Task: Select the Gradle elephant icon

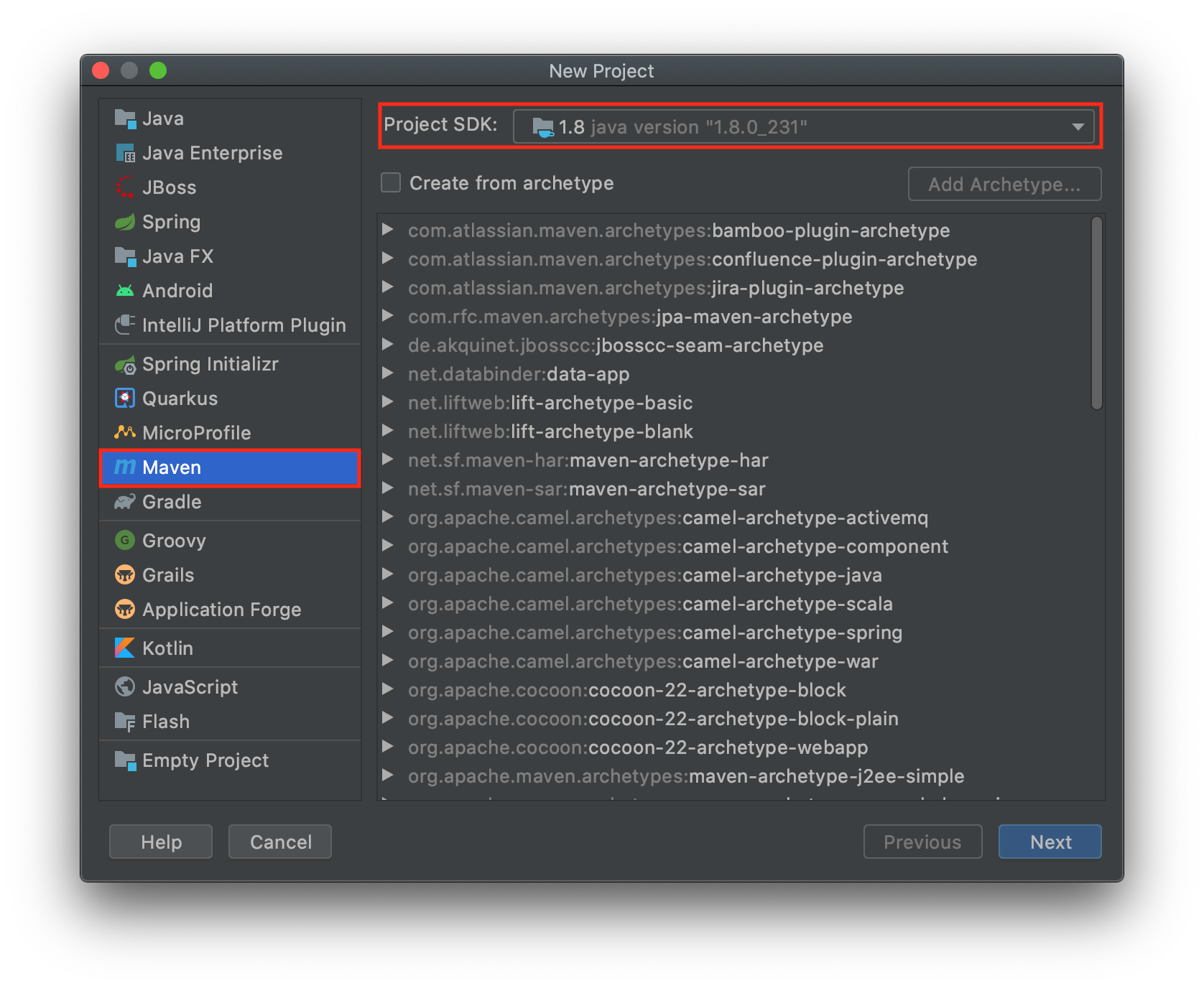Action: pyautogui.click(x=125, y=502)
